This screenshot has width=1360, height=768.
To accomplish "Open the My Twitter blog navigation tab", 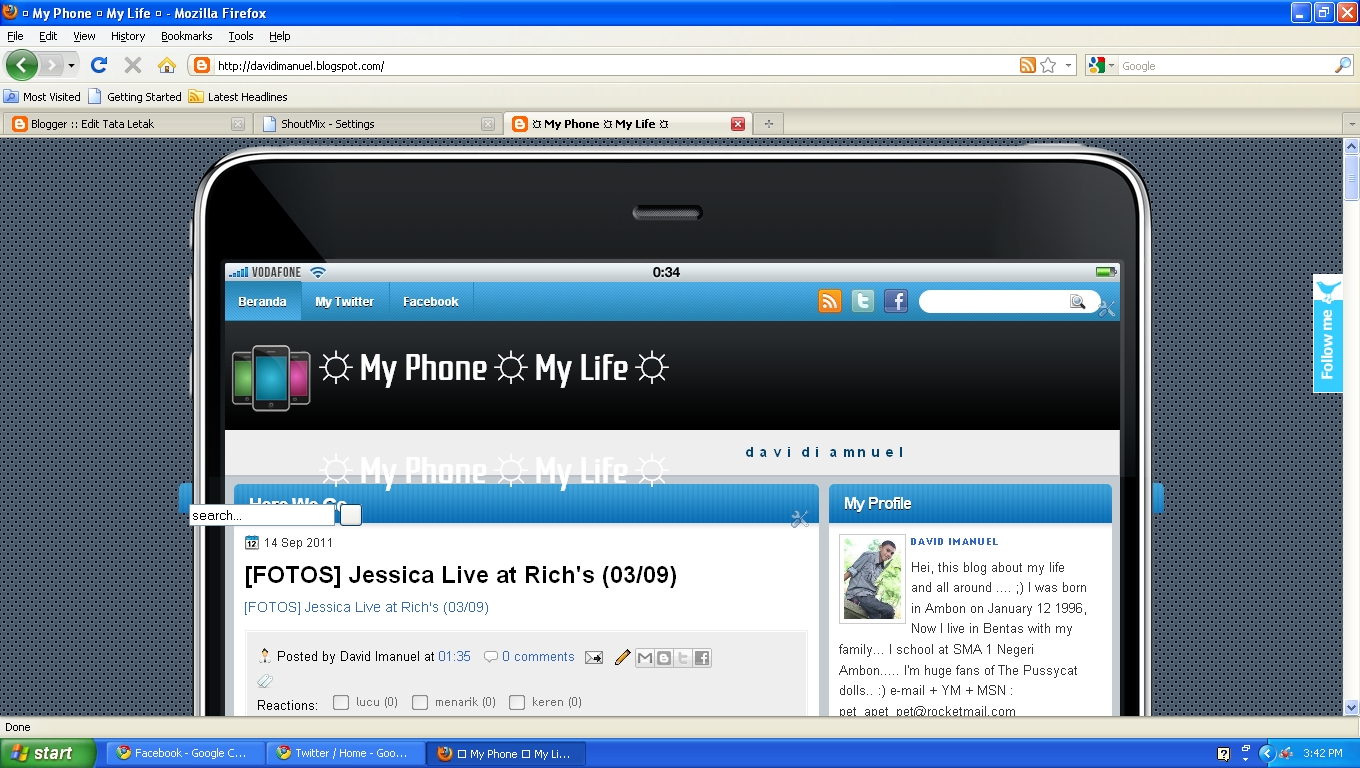I will pyautogui.click(x=345, y=301).
